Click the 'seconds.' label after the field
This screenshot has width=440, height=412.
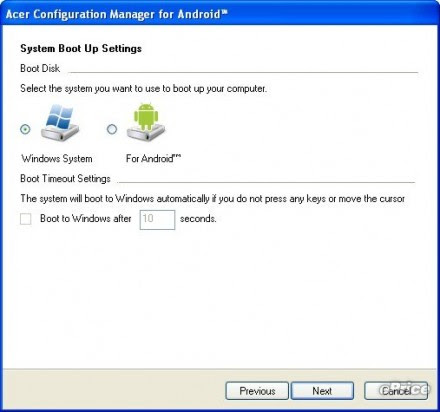pyautogui.click(x=198, y=219)
